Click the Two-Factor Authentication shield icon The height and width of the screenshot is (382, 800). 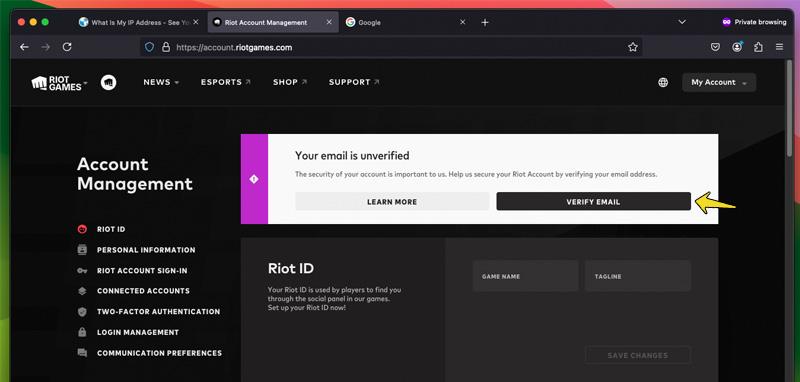click(82, 312)
